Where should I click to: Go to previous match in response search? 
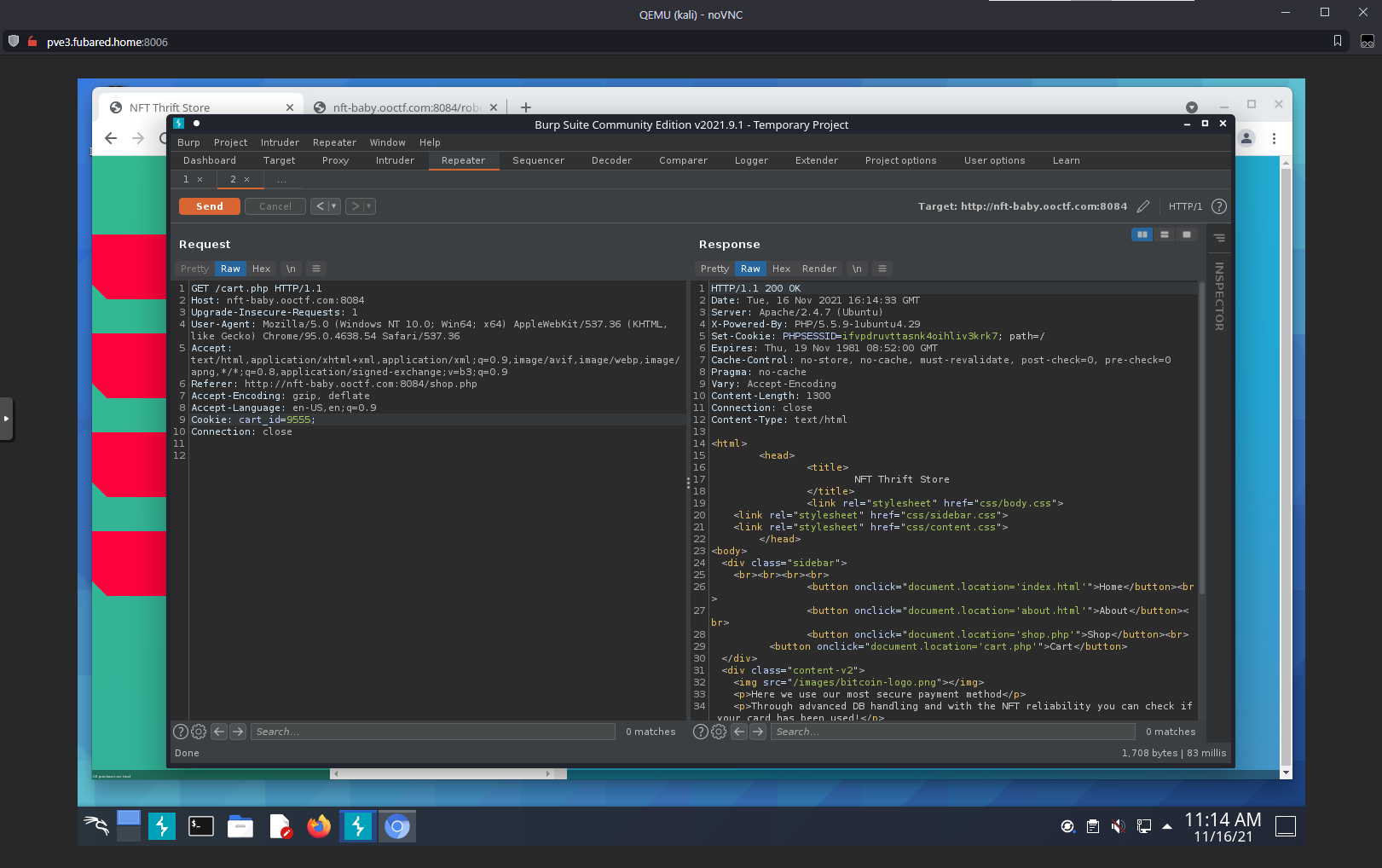(739, 732)
